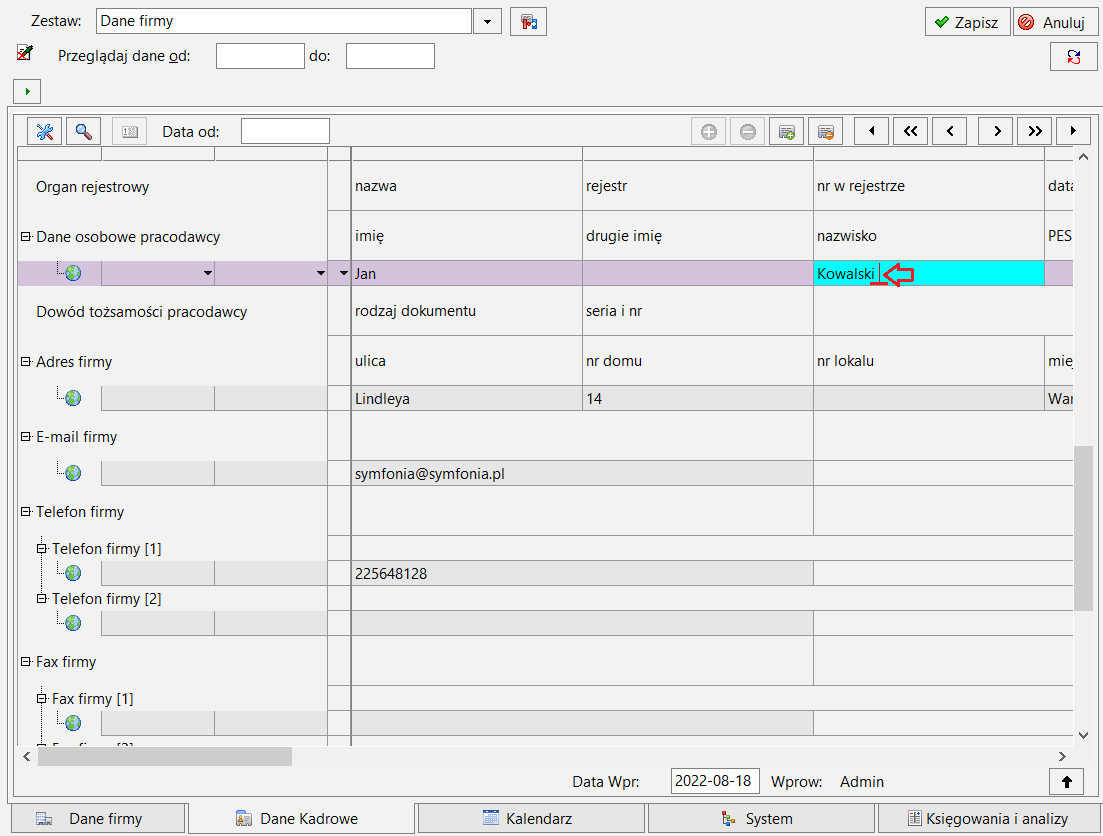Image resolution: width=1103 pixels, height=836 pixels.
Task: Switch to the Dane firmy bottom tab
Action: [x=98, y=818]
